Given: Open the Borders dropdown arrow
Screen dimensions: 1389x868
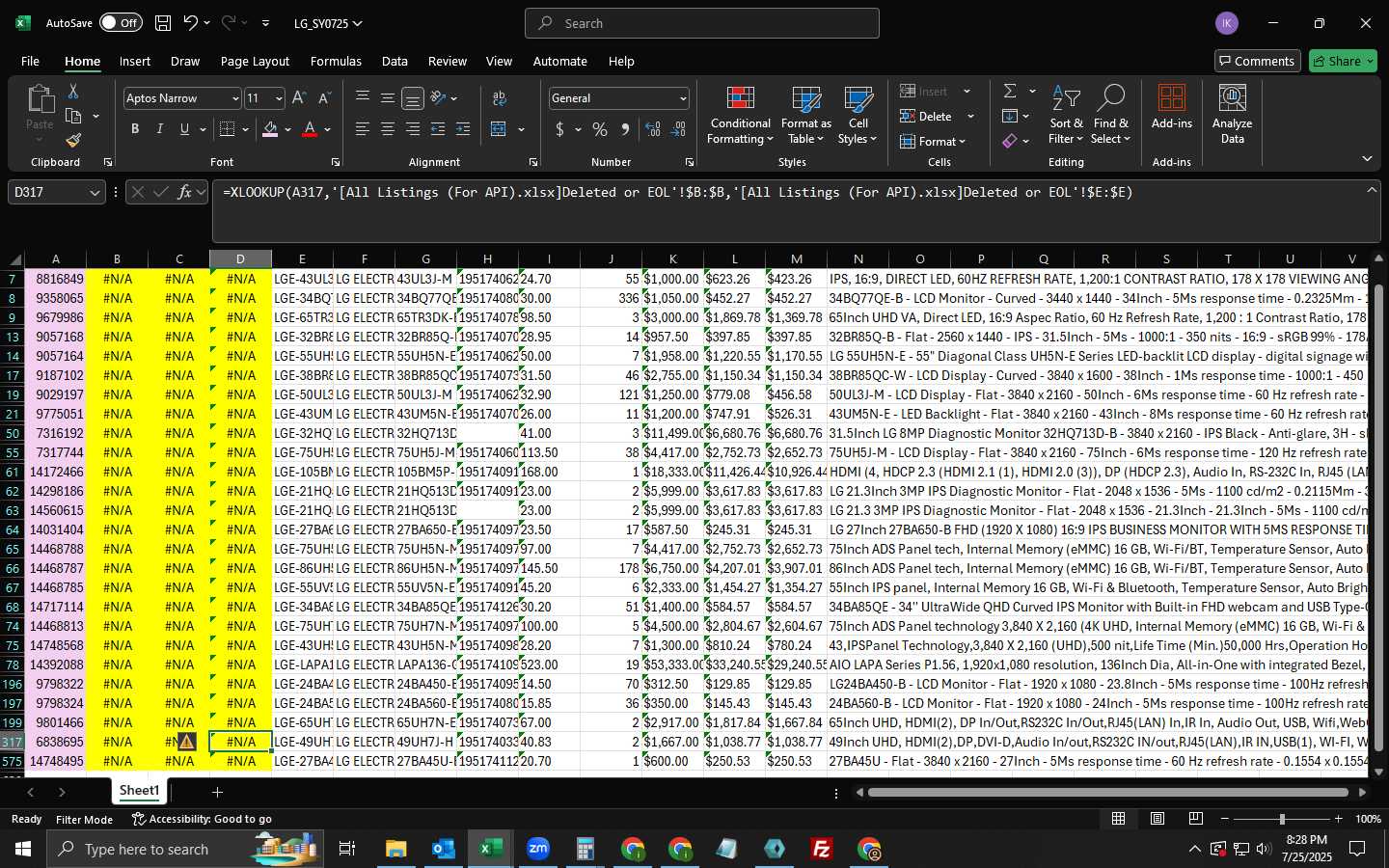Looking at the screenshot, I should (x=246, y=129).
